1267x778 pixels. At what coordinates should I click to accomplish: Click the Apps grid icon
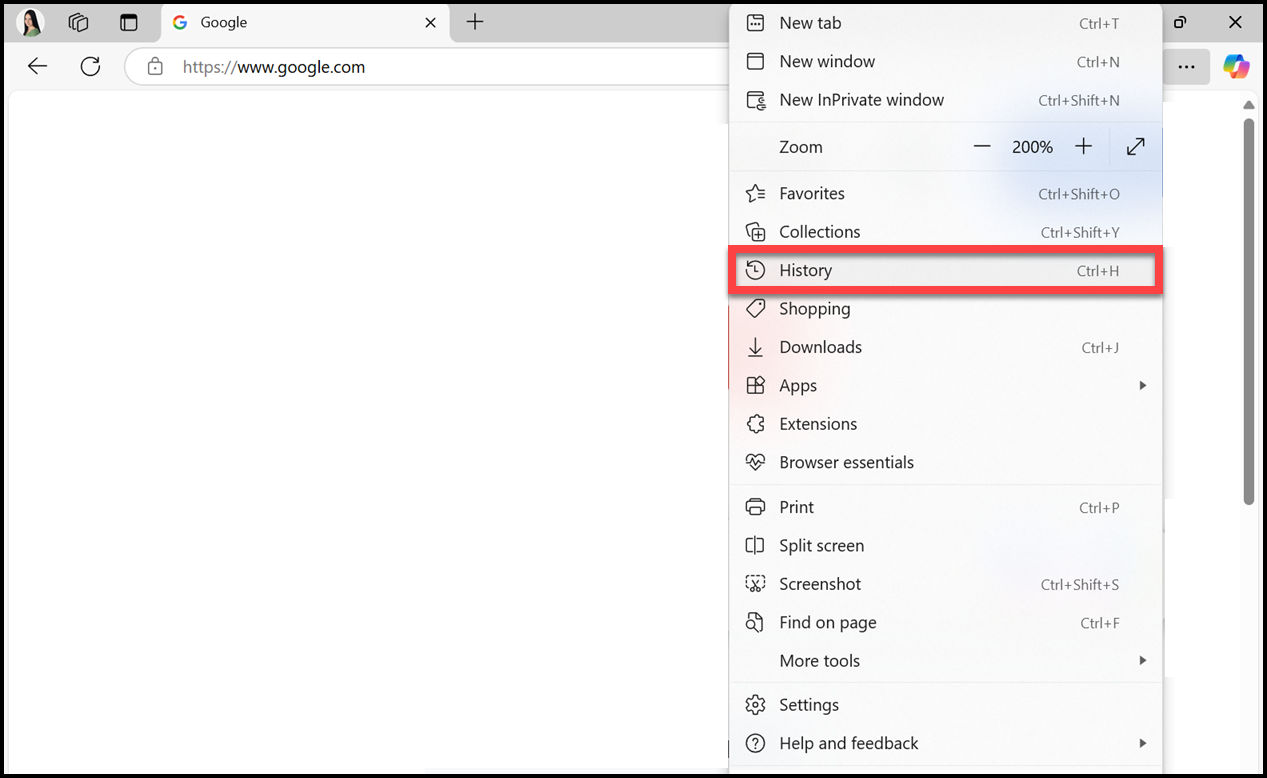click(756, 386)
